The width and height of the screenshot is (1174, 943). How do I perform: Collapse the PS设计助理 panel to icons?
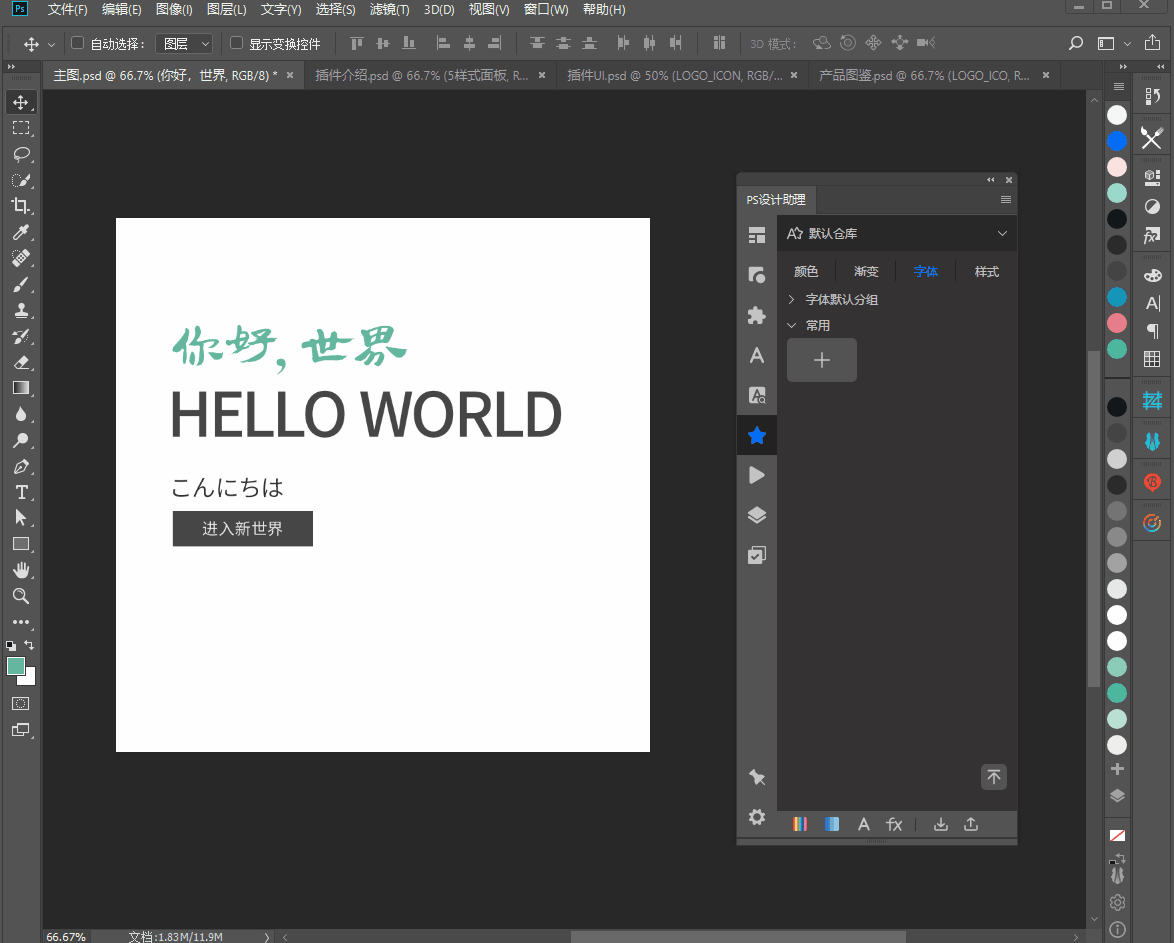991,180
